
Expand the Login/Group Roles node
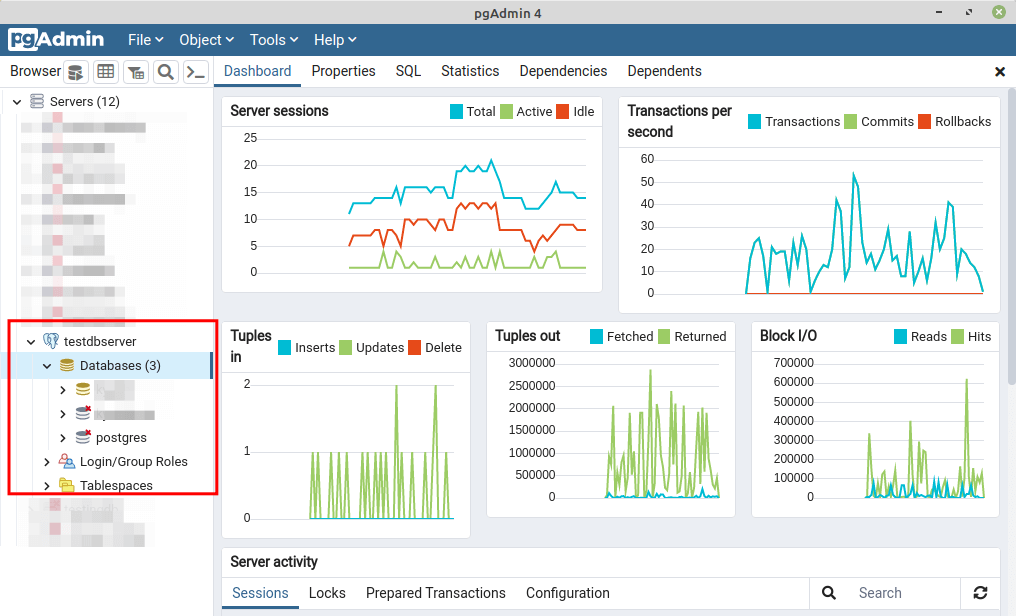tap(47, 462)
